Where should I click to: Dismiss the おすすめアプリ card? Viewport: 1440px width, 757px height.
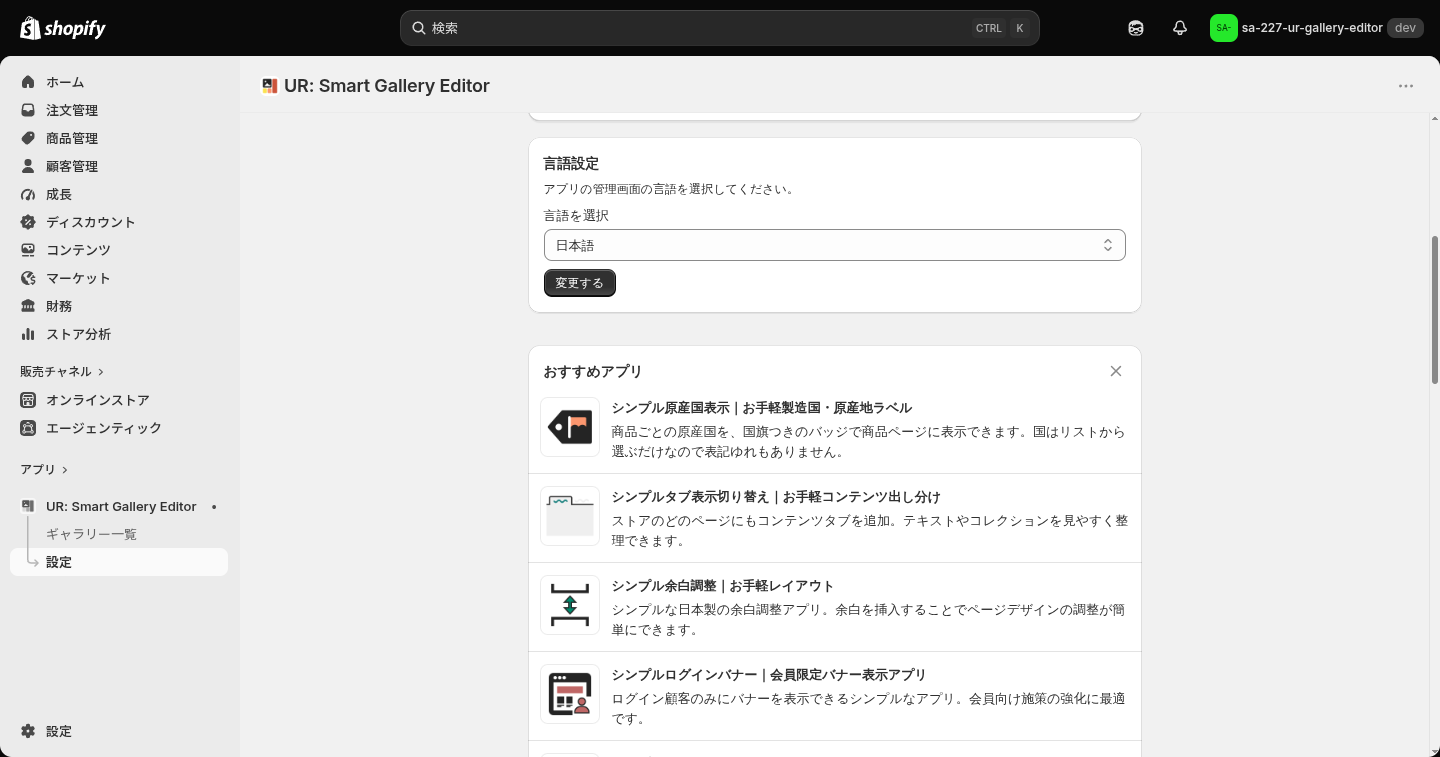click(x=1116, y=371)
